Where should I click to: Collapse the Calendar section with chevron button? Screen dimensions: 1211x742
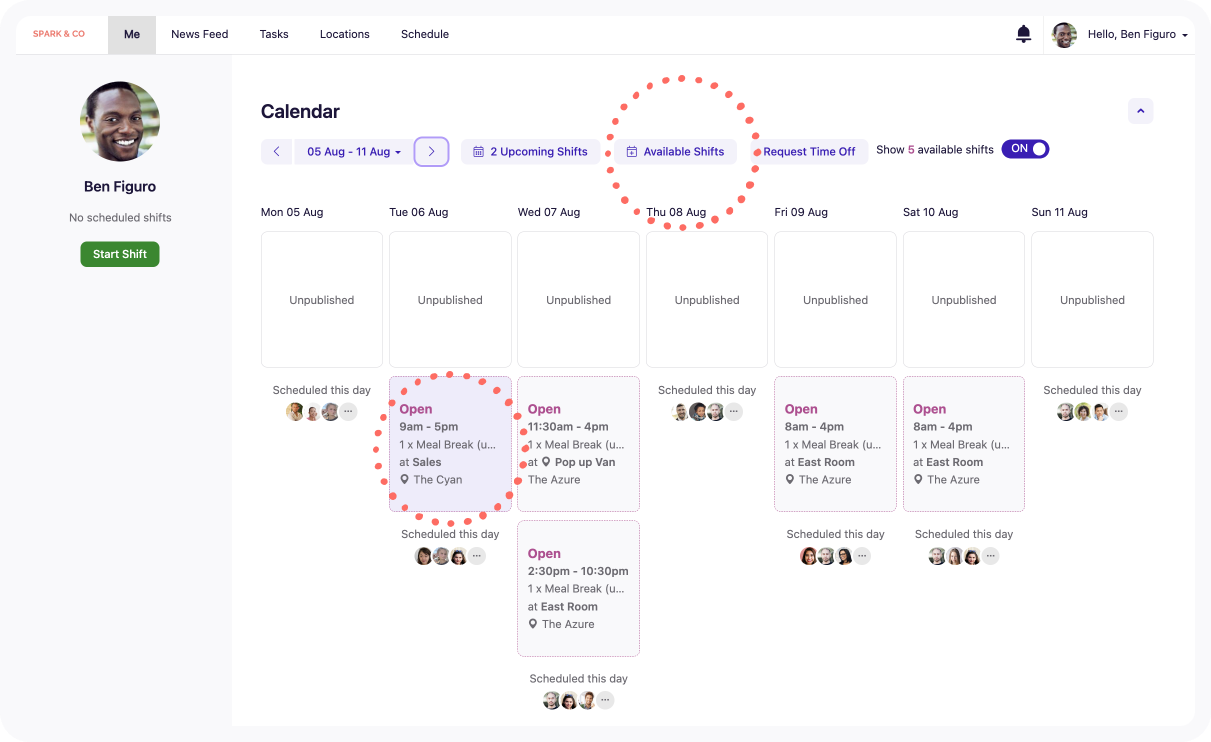(1140, 111)
